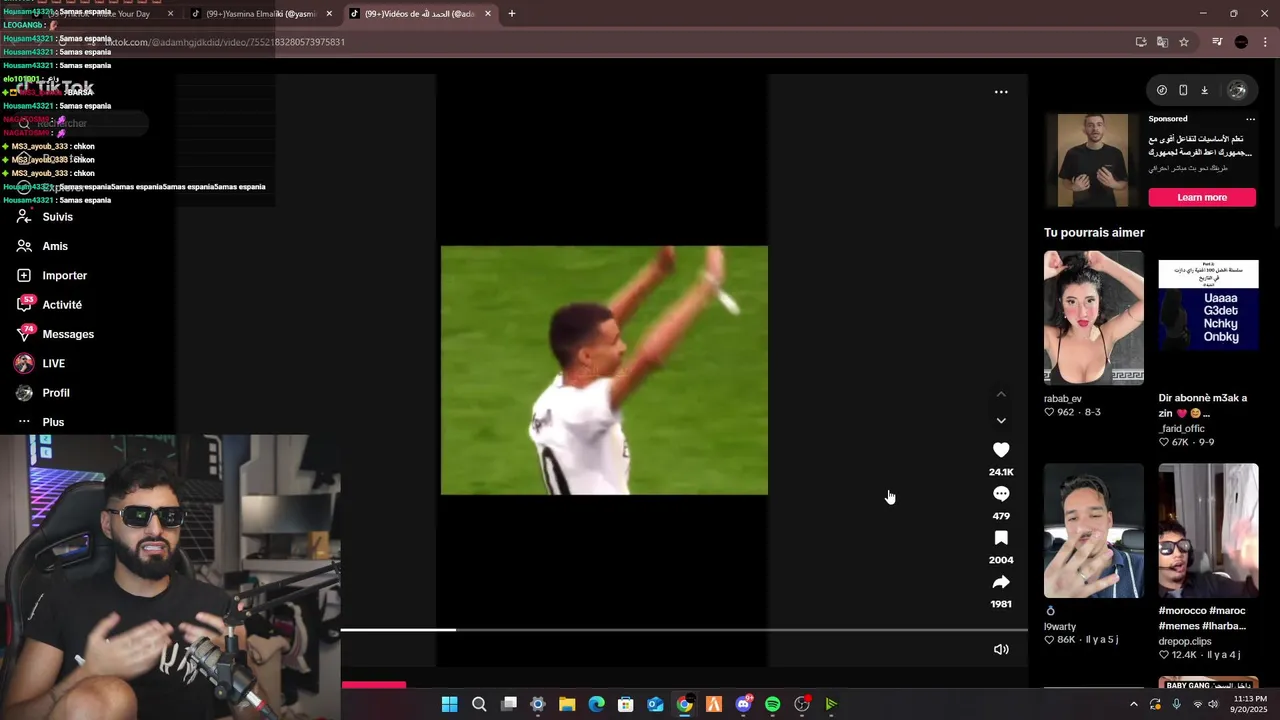Go to the next video chevron
The width and height of the screenshot is (1280, 720).
tap(1001, 421)
